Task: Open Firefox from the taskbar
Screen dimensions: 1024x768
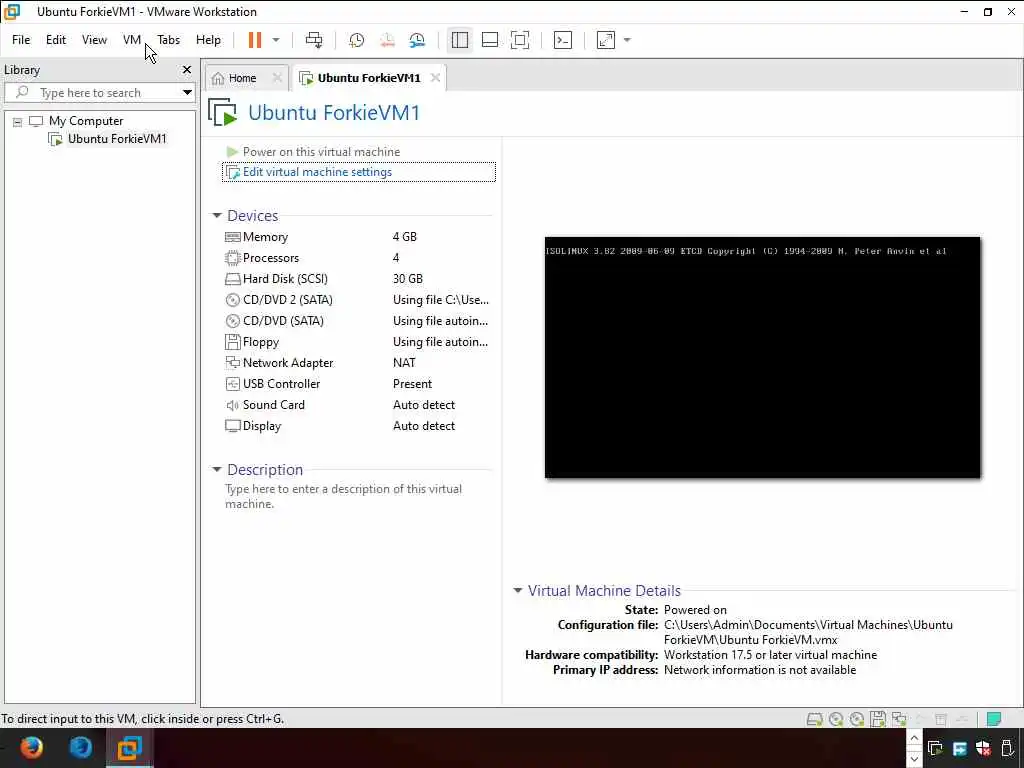Action: [x=31, y=747]
